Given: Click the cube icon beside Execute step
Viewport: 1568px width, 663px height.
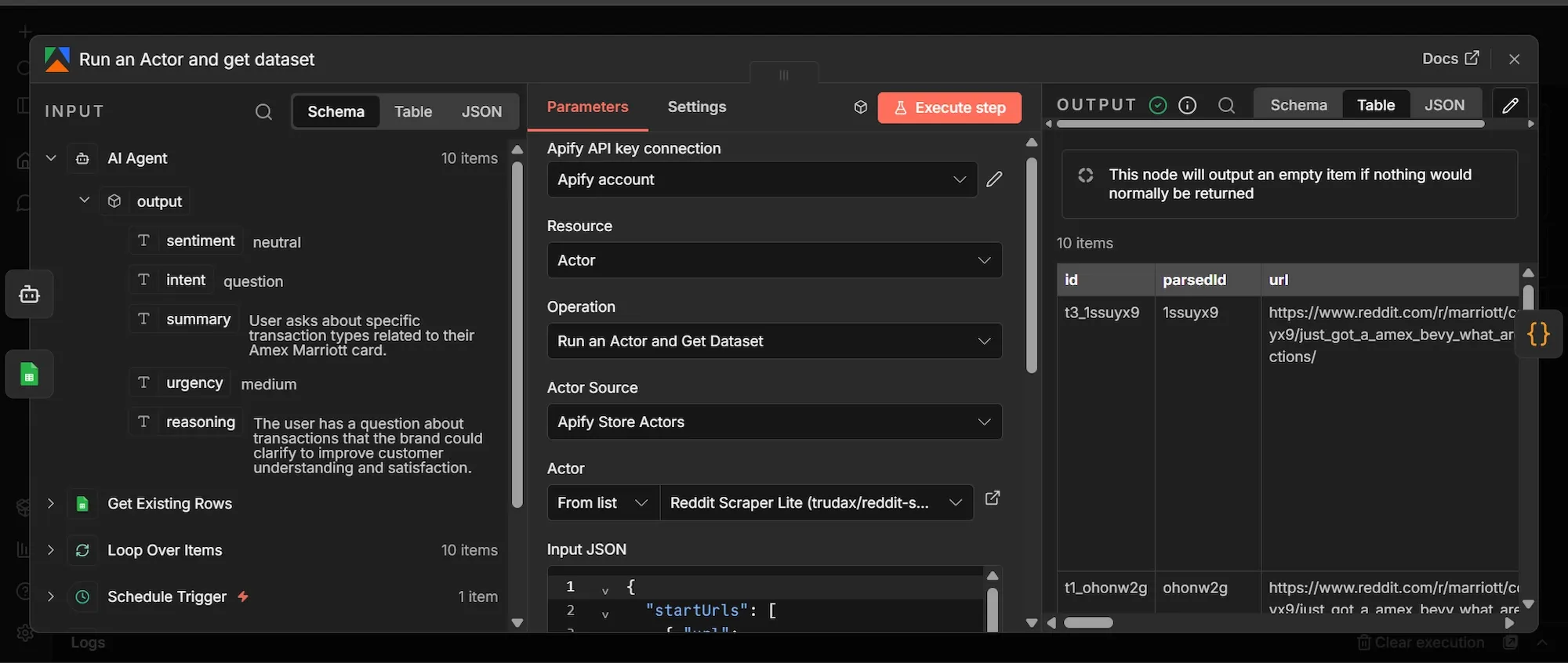Looking at the screenshot, I should click(860, 107).
